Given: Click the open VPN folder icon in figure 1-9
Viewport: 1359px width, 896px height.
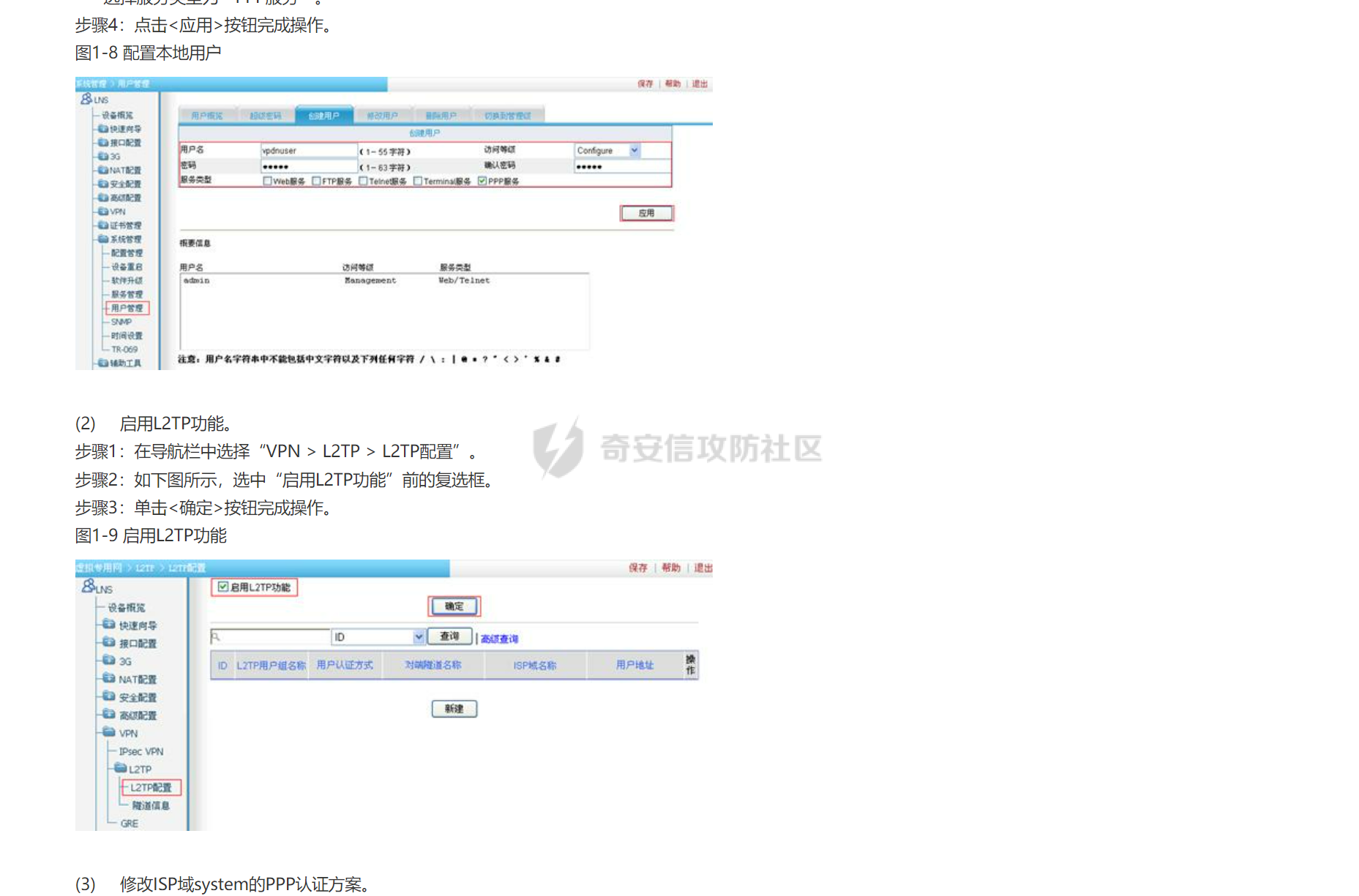Looking at the screenshot, I should pyautogui.click(x=109, y=732).
